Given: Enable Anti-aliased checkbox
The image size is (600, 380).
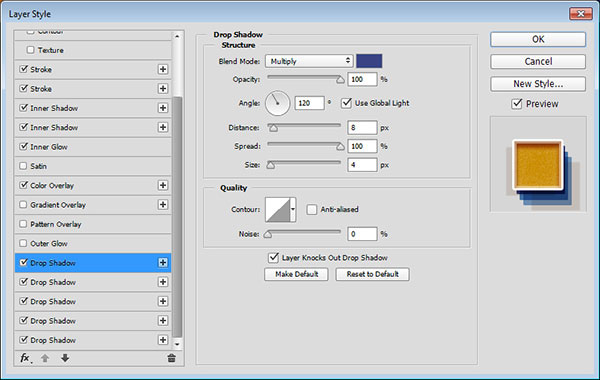Looking at the screenshot, I should click(312, 209).
